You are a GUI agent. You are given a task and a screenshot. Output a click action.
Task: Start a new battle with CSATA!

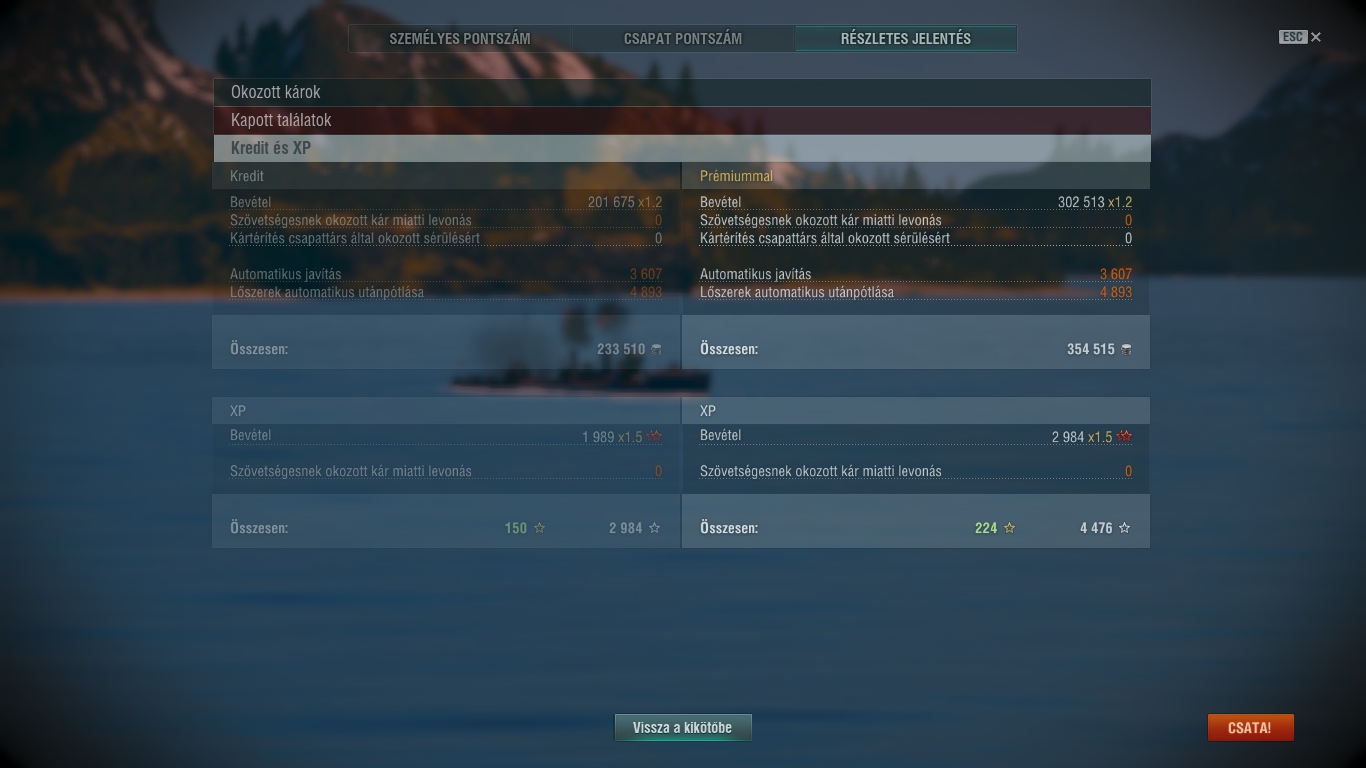pos(1250,728)
